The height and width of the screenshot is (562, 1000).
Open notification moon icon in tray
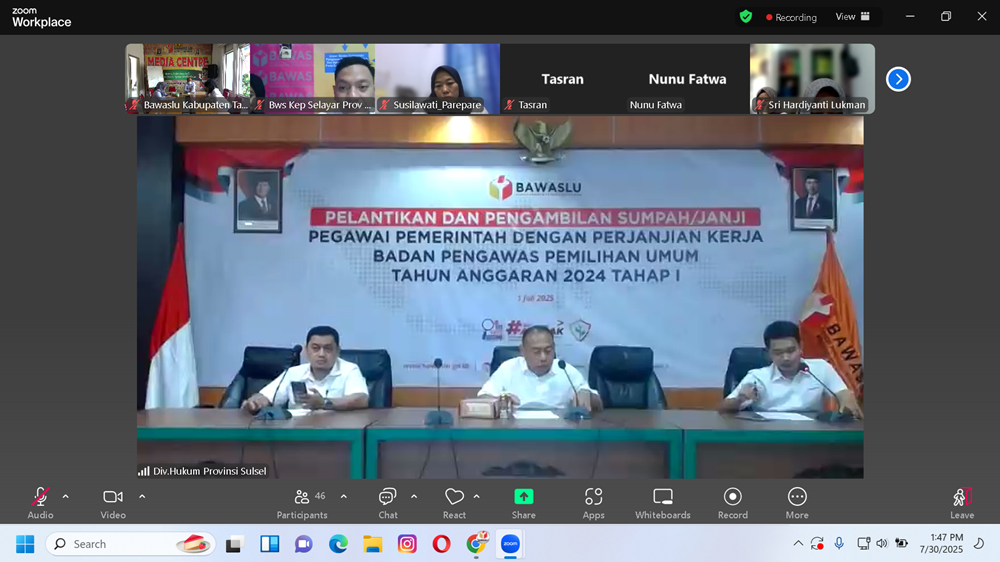point(979,544)
